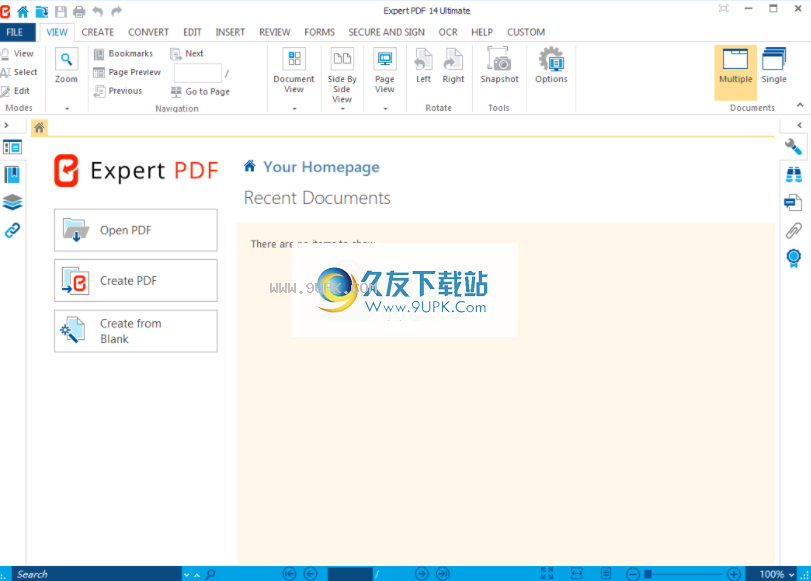811x581 pixels.
Task: Open the wrench tools panel on right
Action: 793,147
